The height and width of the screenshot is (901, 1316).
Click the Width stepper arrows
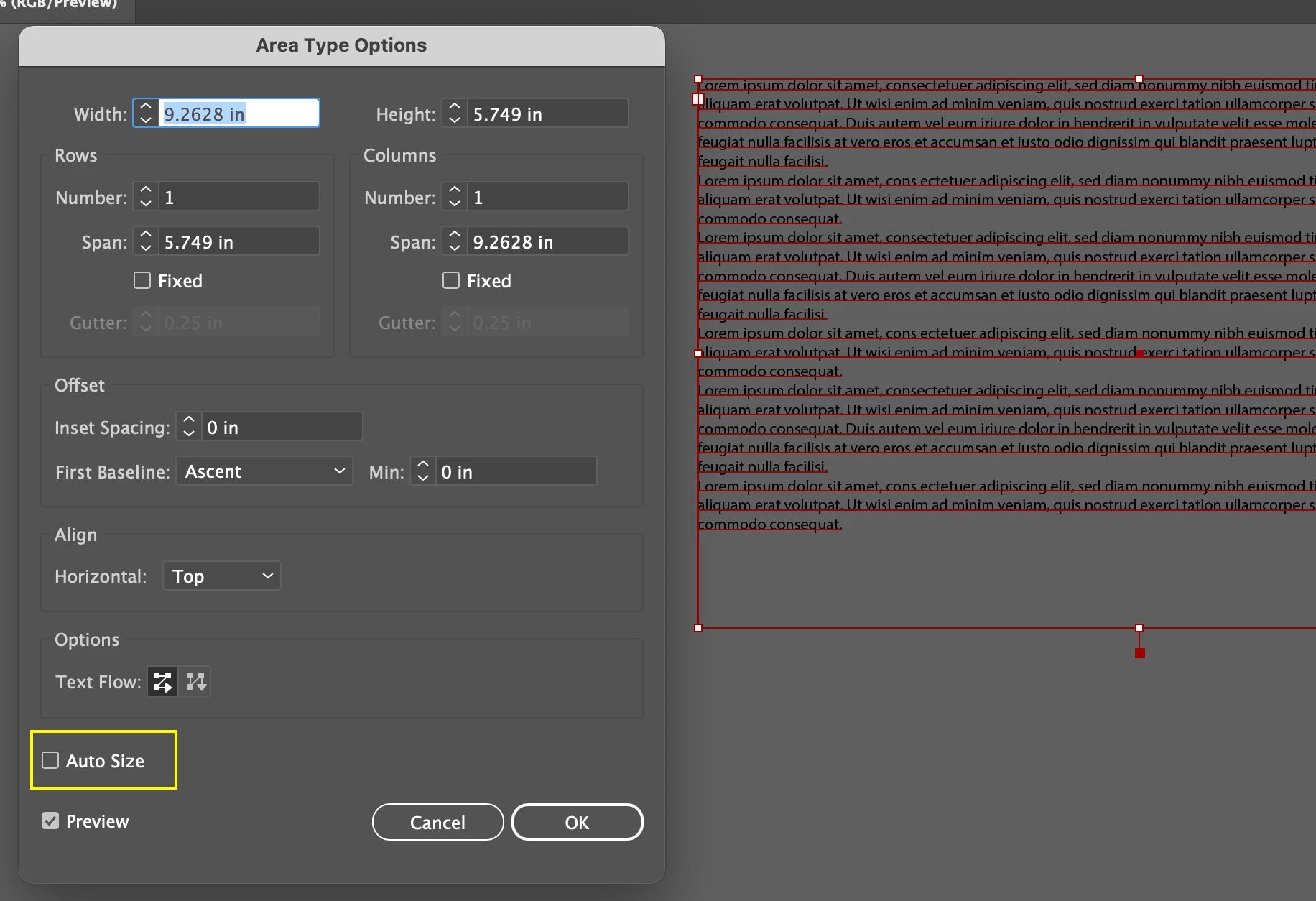tap(146, 114)
